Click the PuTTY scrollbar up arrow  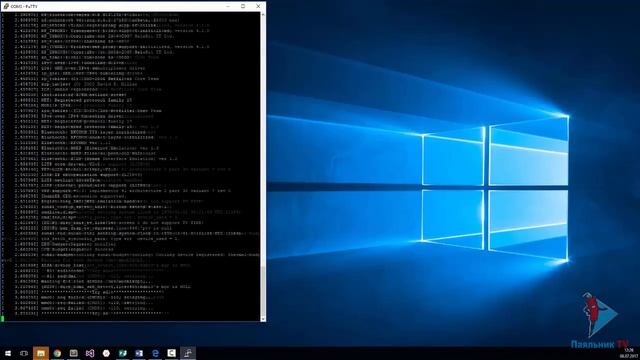(263, 15)
